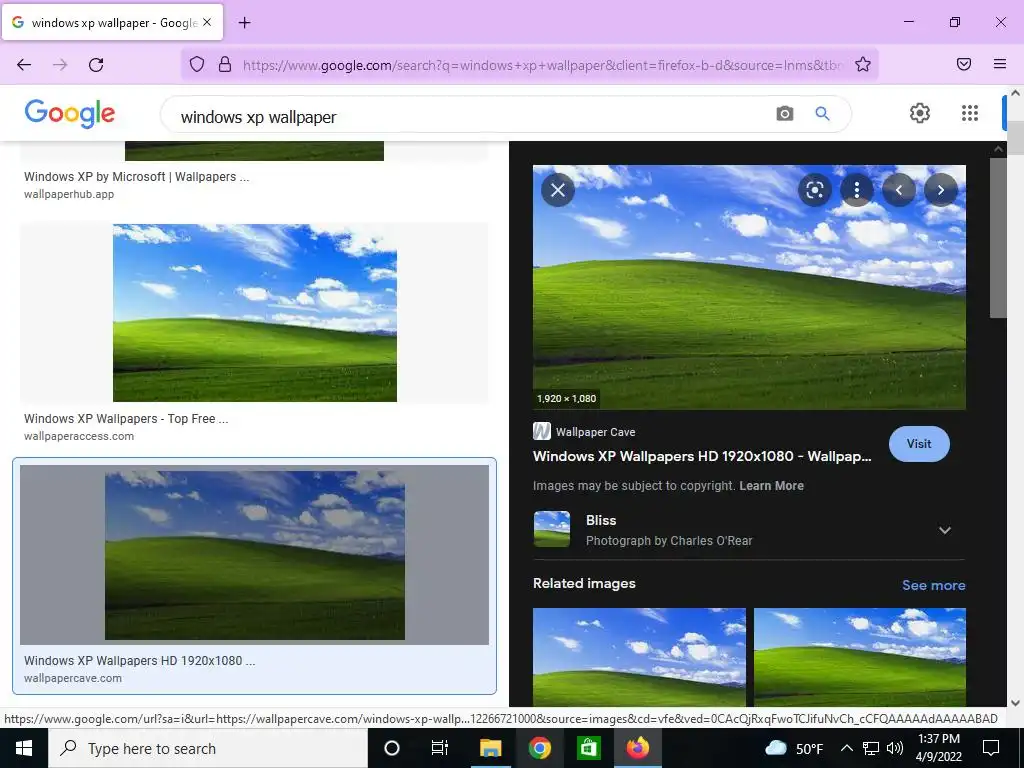1024x768 pixels.
Task: Bookmark this page with the star icon
Action: click(x=863, y=64)
